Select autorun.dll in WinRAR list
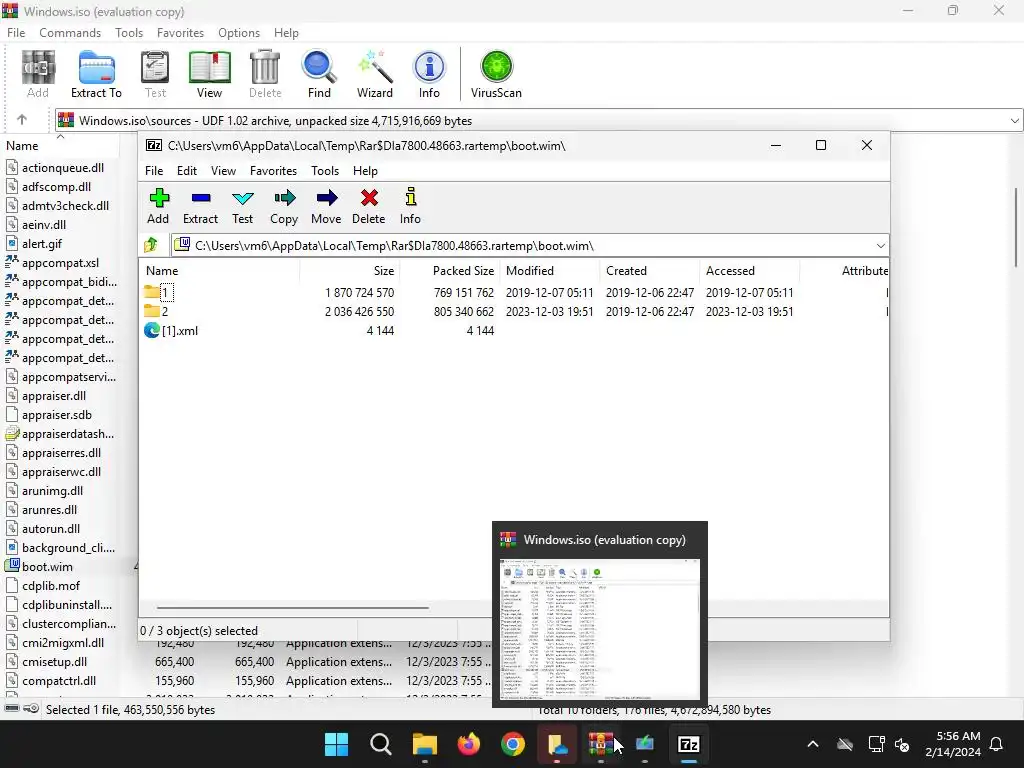 pos(43,529)
